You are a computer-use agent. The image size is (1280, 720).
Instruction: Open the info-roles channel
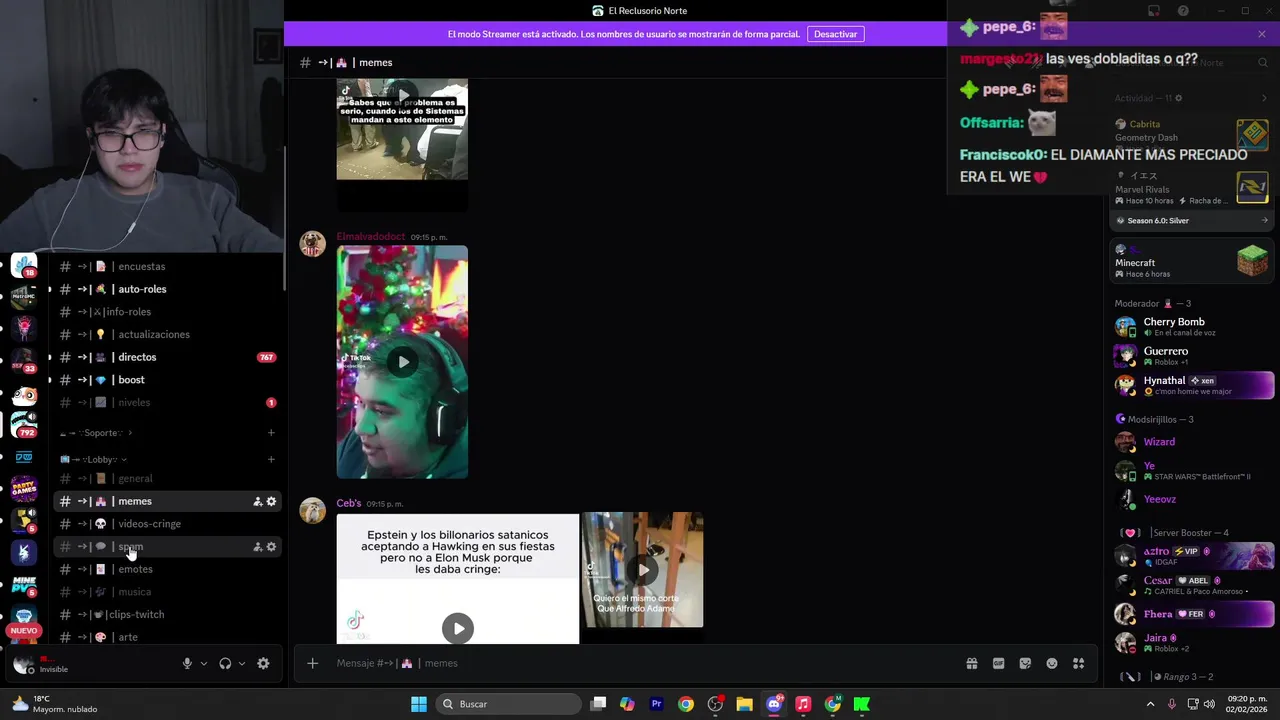click(x=165, y=312)
